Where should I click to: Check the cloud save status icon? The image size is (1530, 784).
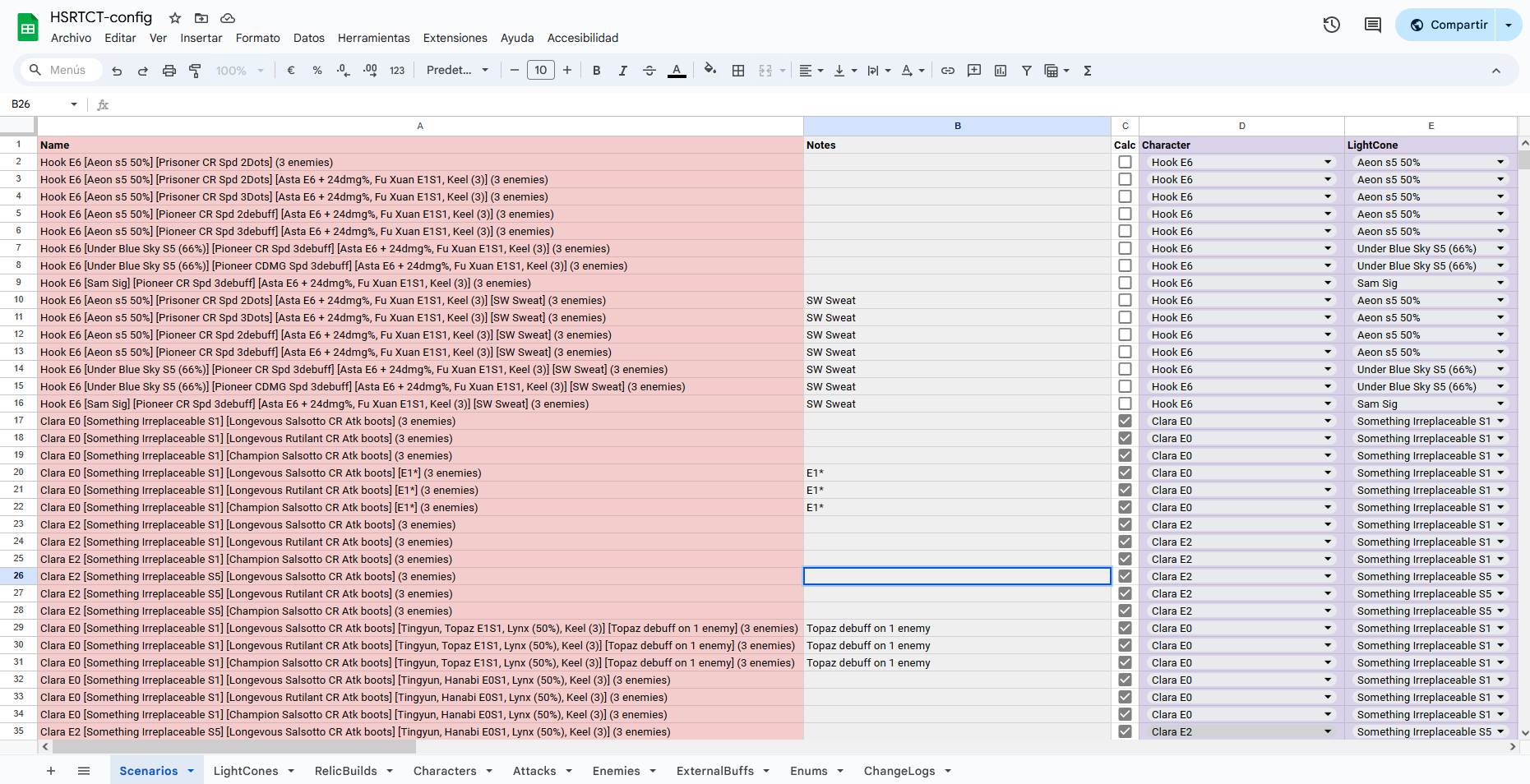click(x=228, y=18)
